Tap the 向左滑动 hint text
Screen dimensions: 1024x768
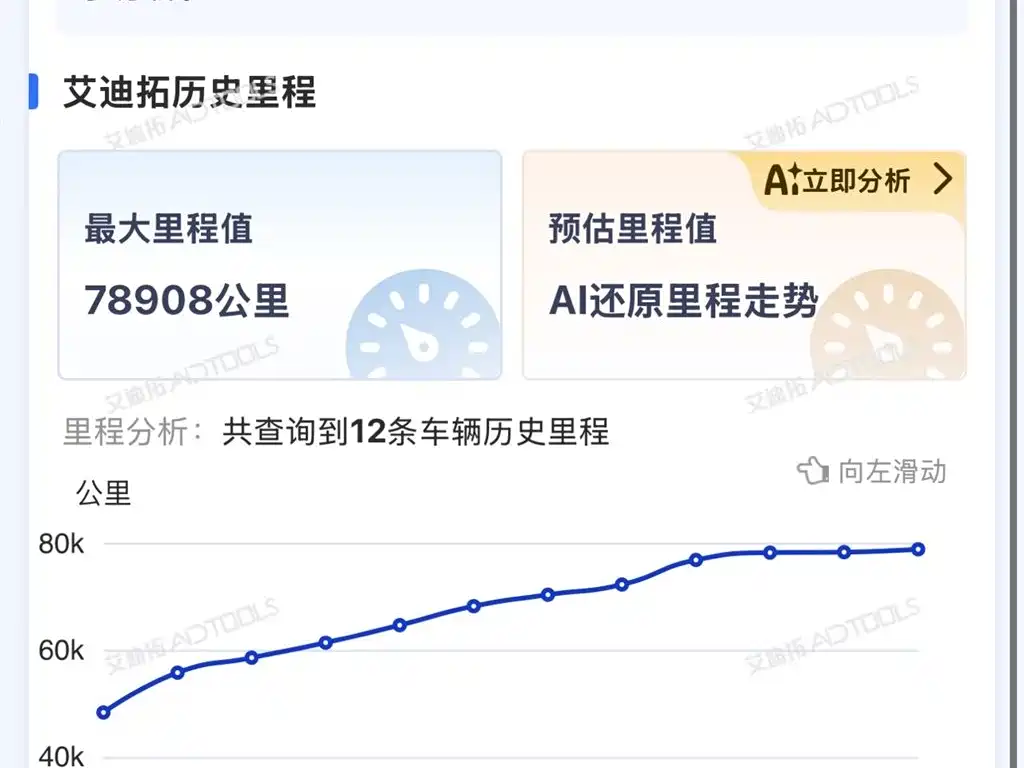892,472
